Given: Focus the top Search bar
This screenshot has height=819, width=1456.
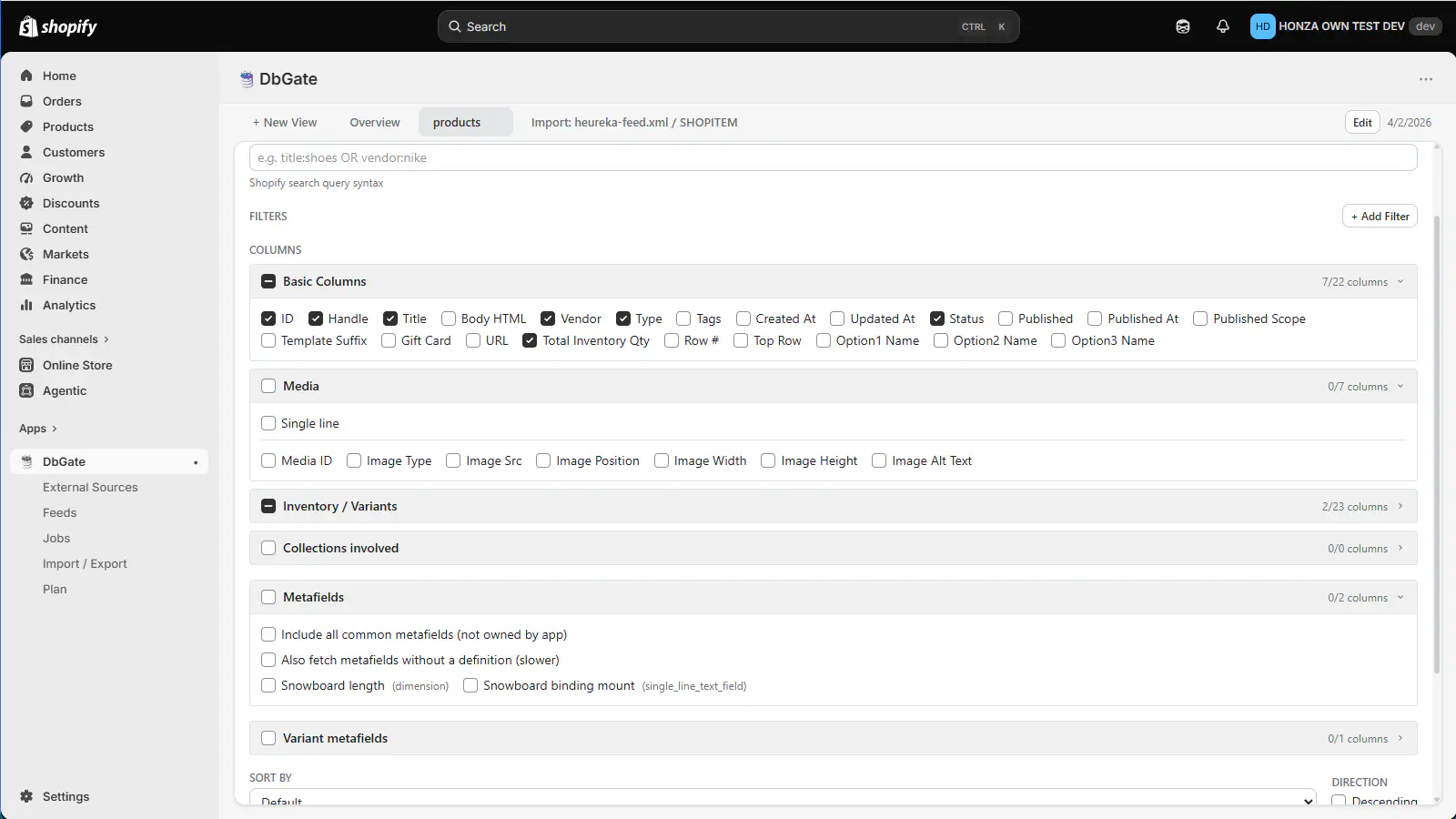Looking at the screenshot, I should [x=728, y=26].
